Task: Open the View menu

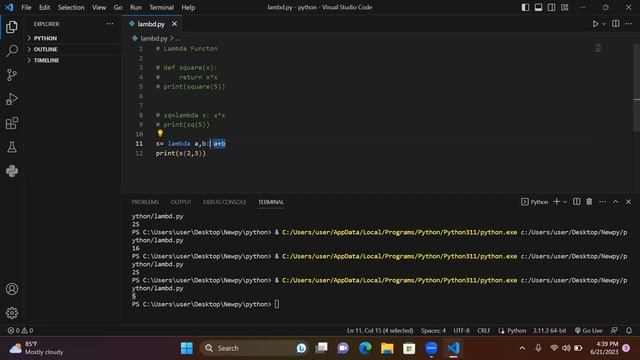Action: point(99,7)
